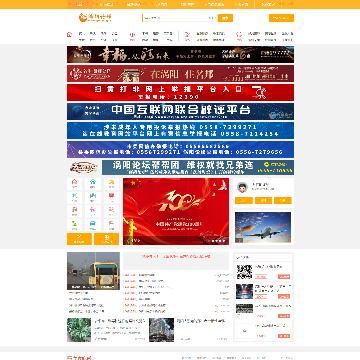Open the red 100th anniversary carousel slide
This screenshot has width=360, height=360.
coord(176,211)
